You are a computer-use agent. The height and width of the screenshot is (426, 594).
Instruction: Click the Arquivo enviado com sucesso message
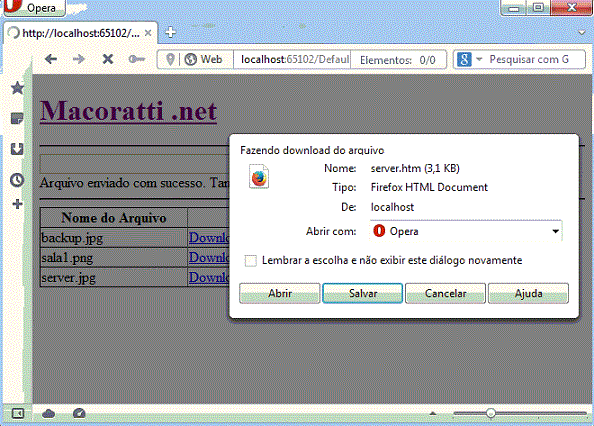pos(134,183)
